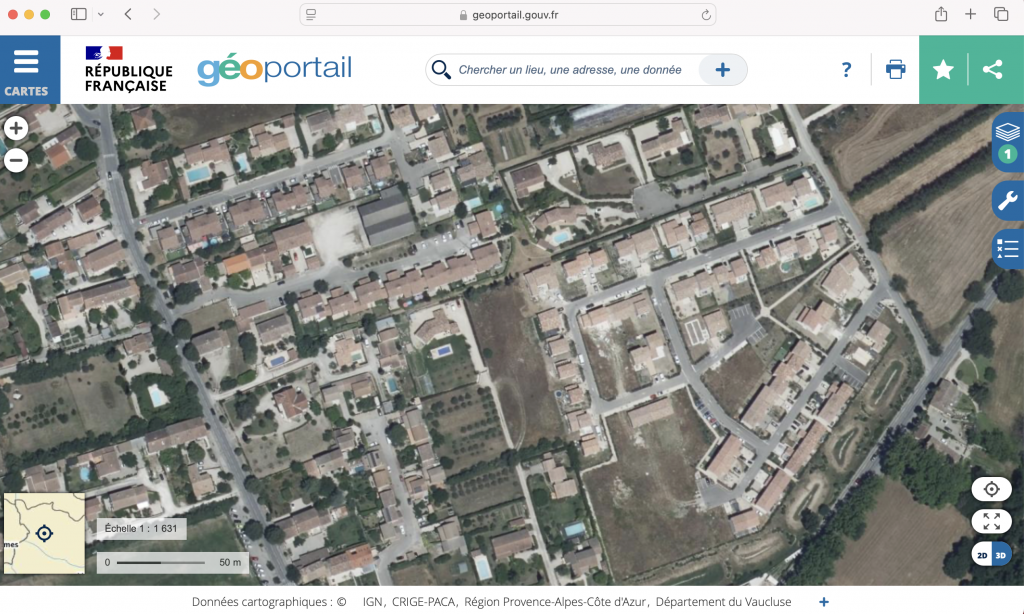Open the map tools wrench panel
Viewport: 1024px width, 614px height.
point(1007,200)
